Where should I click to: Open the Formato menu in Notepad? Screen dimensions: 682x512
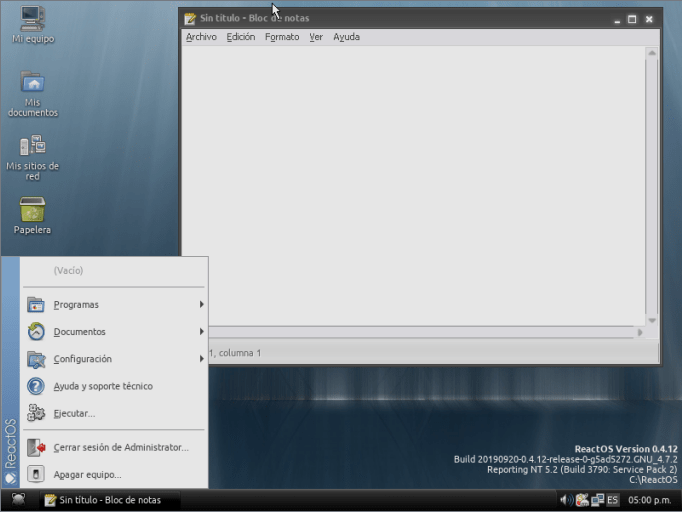pos(282,37)
